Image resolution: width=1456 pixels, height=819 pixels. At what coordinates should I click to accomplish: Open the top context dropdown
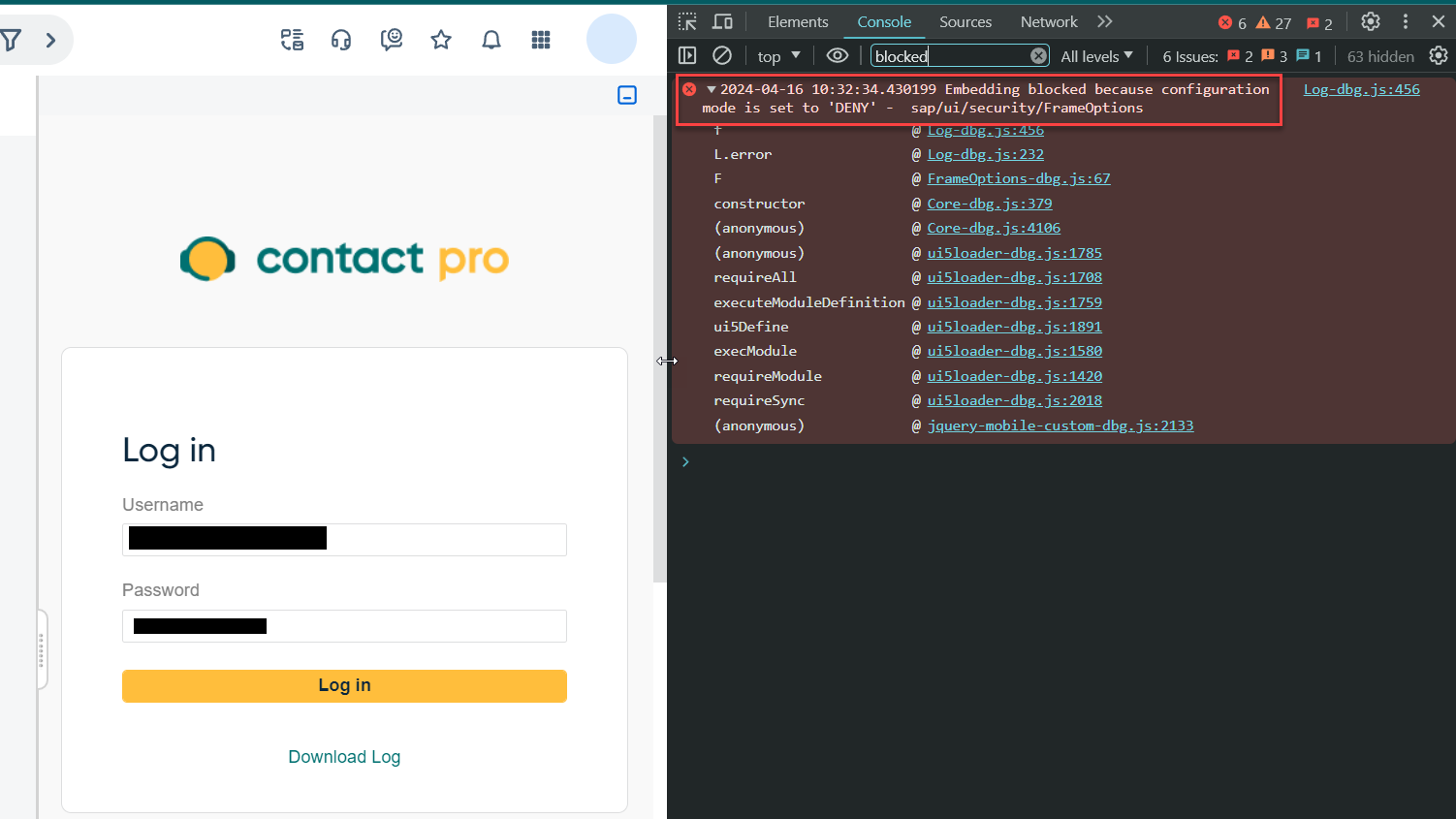779,56
